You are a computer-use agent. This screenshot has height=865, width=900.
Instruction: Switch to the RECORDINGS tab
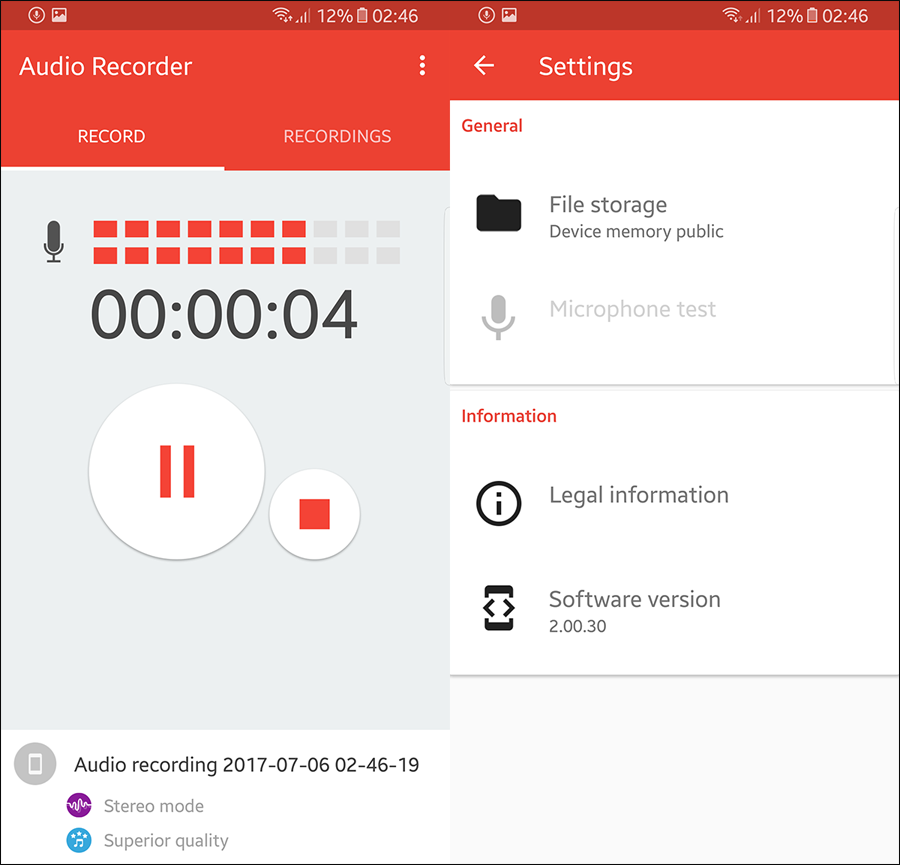click(x=337, y=136)
